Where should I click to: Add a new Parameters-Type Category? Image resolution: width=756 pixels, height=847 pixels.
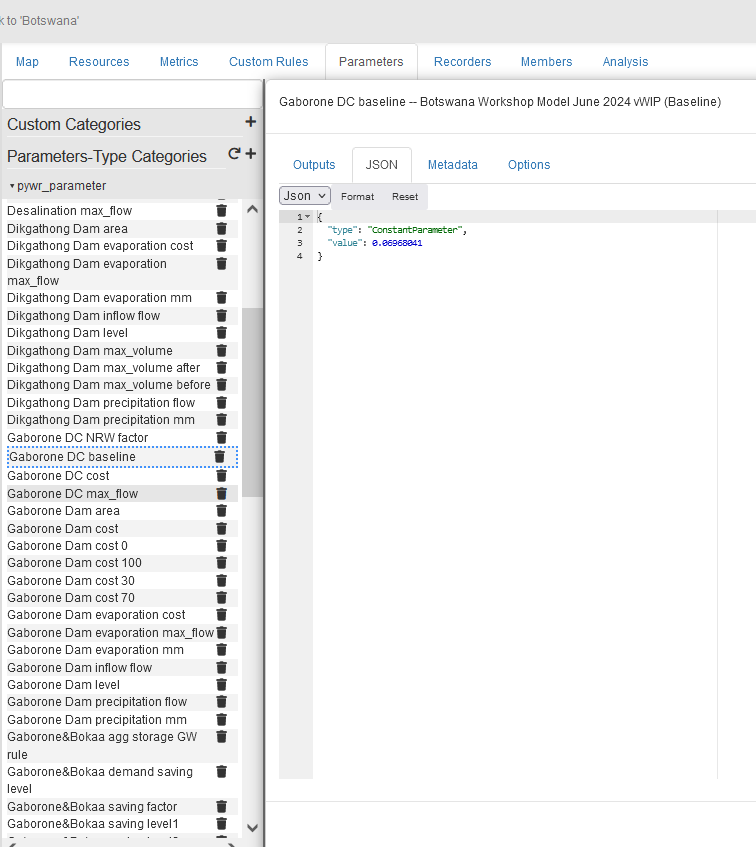click(251, 155)
